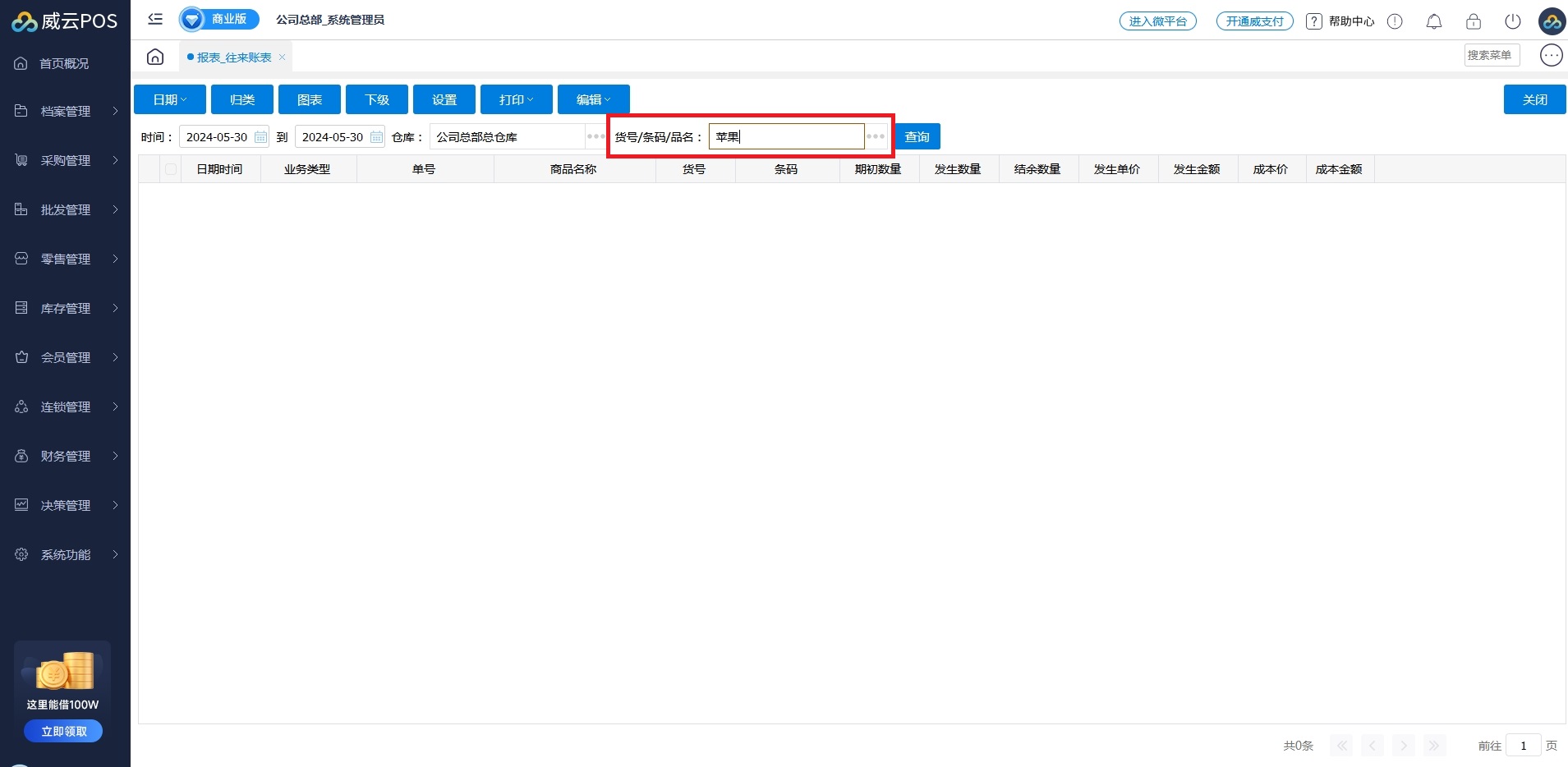Viewport: 1568px width, 767px height.
Task: Close the 报表_往来账表 tab
Action: (x=282, y=57)
